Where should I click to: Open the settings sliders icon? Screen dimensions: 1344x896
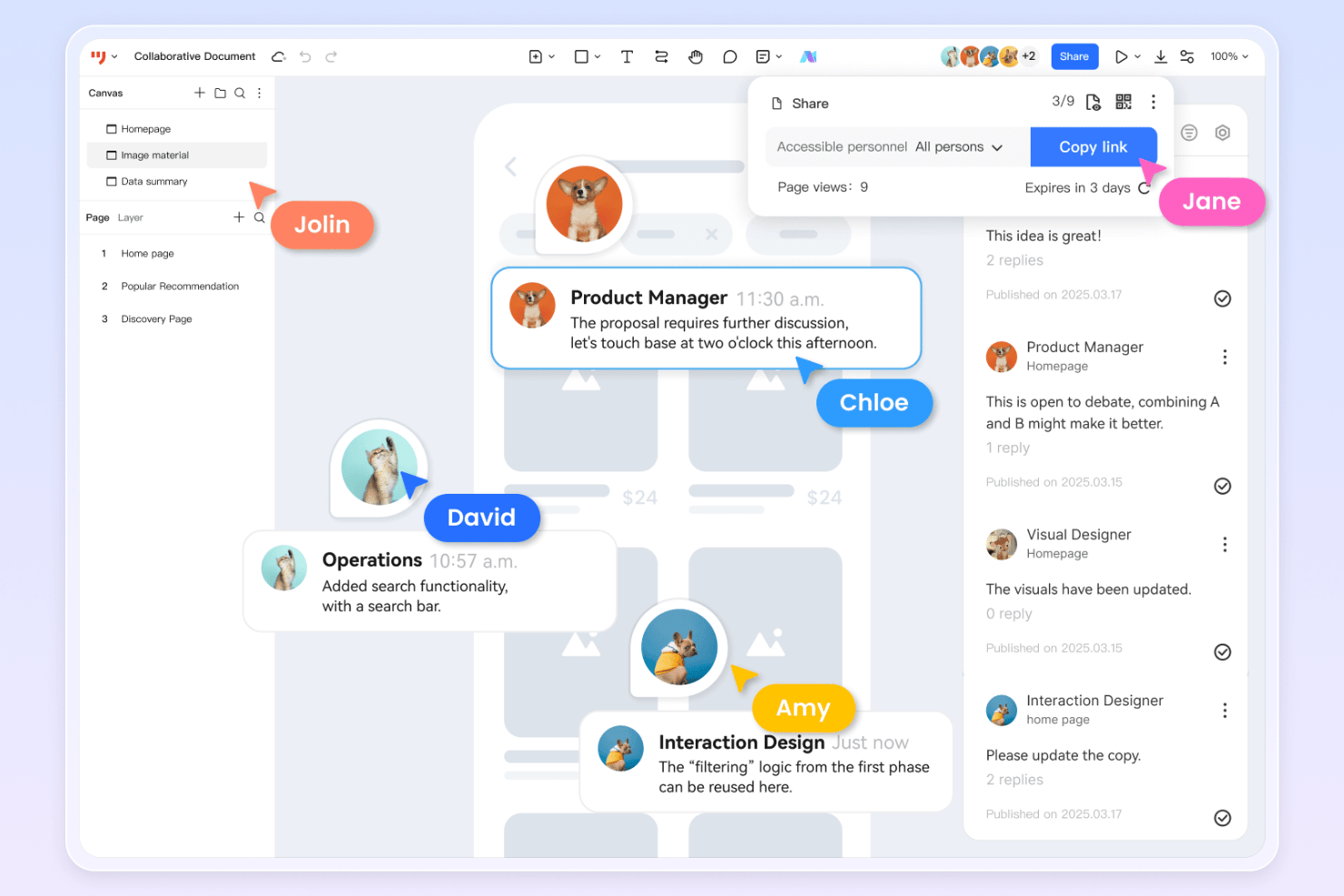click(x=1187, y=56)
